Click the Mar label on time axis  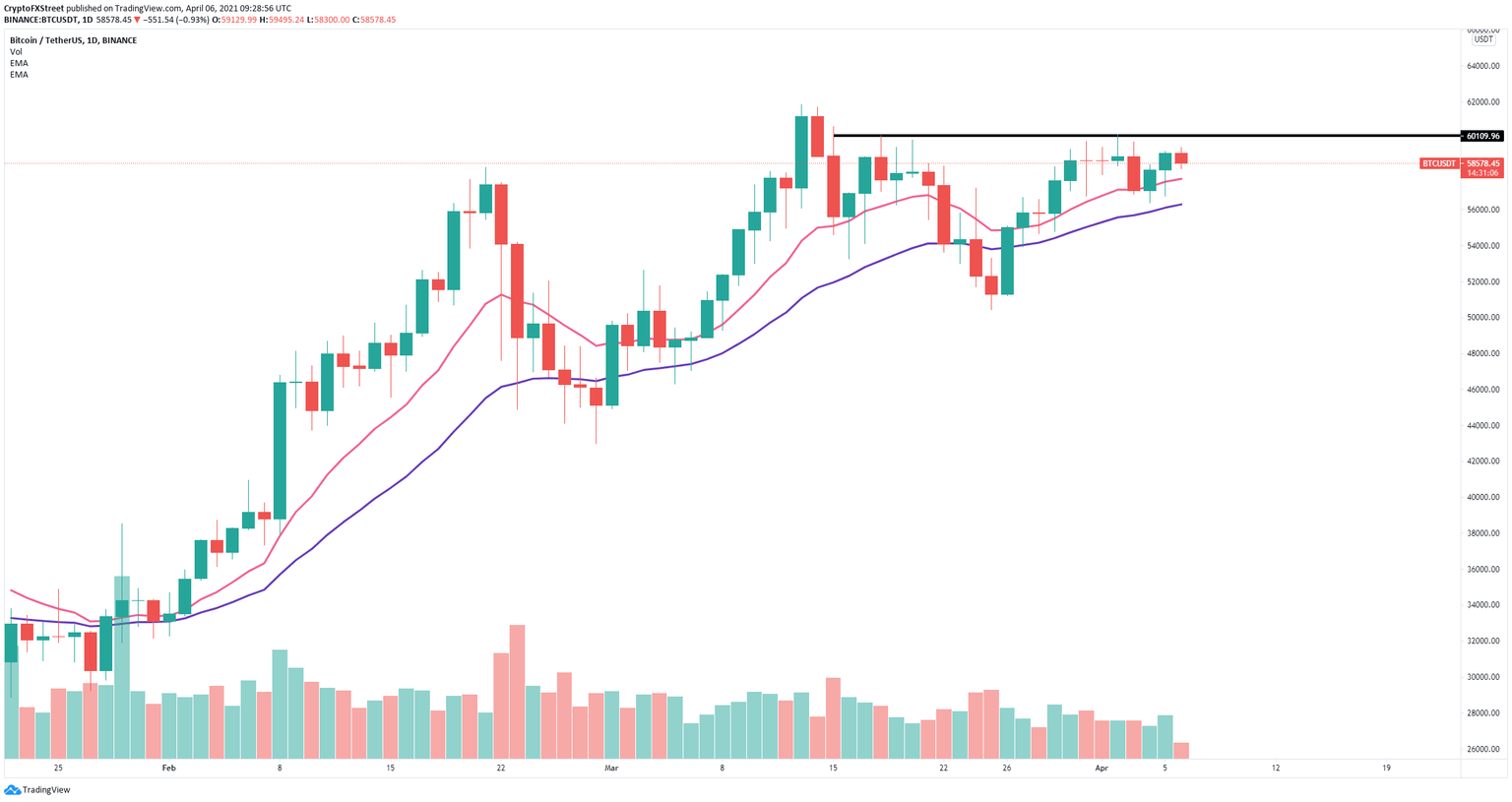[610, 768]
